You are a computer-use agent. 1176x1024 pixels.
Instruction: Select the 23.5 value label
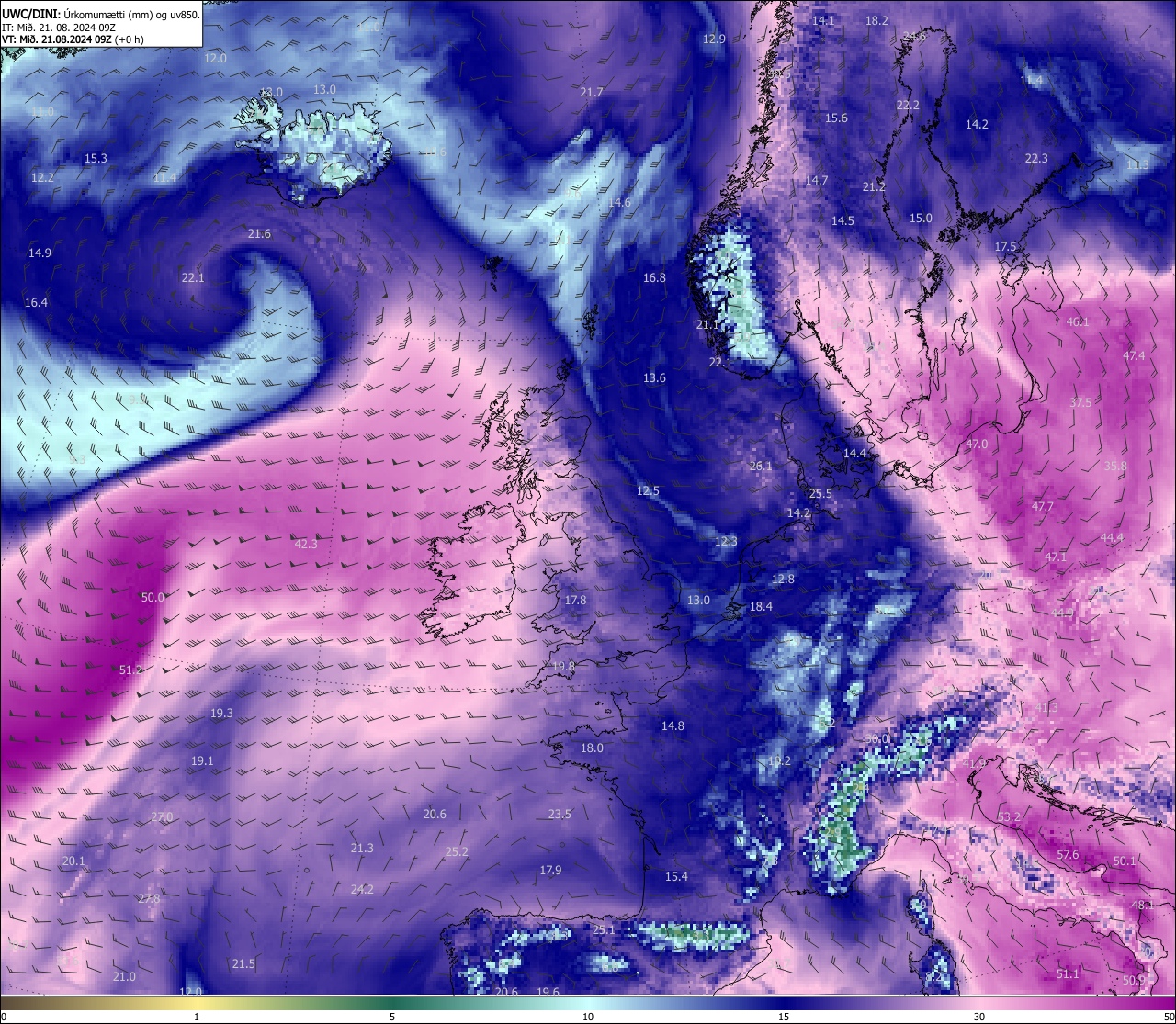(560, 814)
